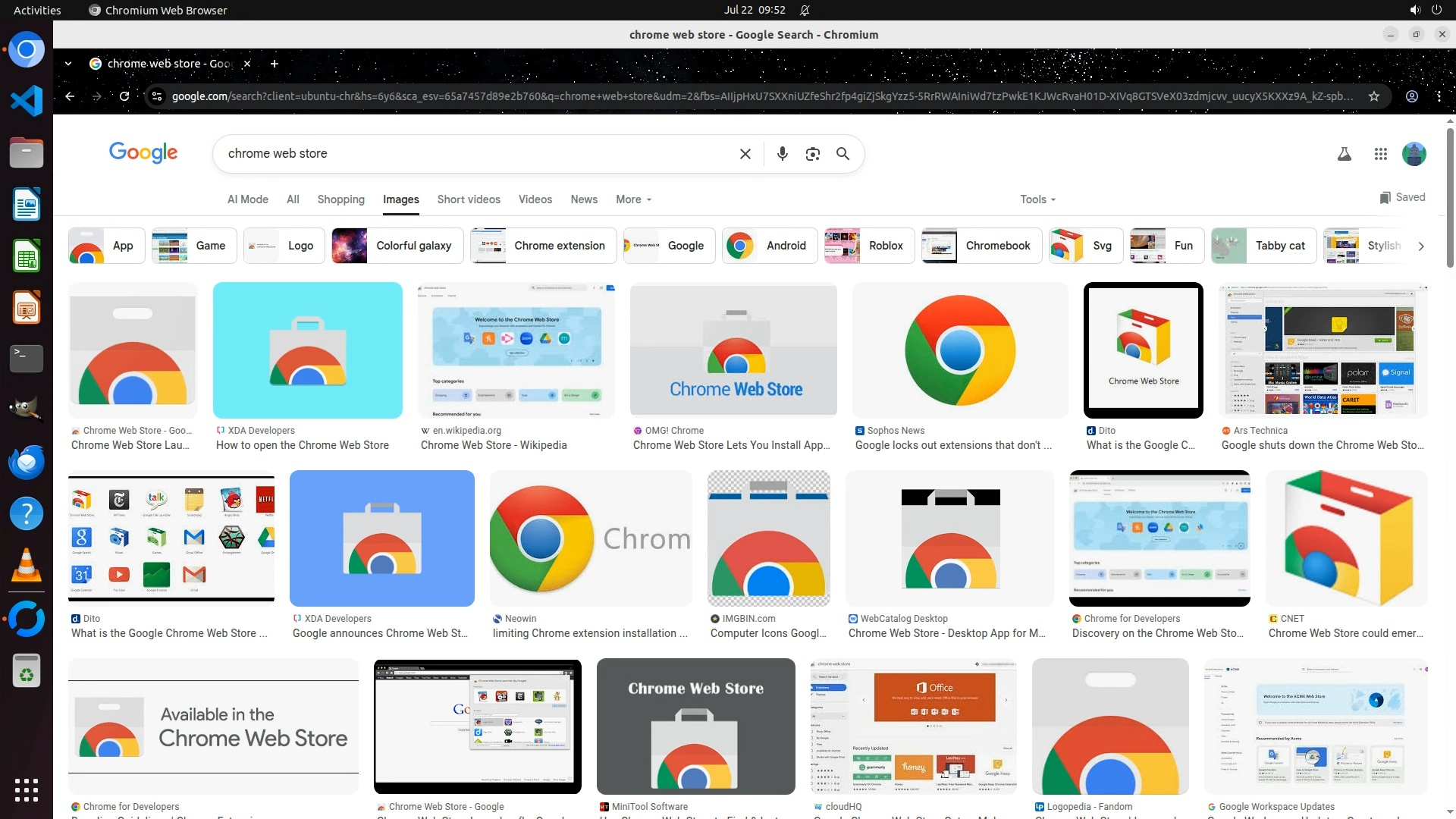The height and width of the screenshot is (819, 1456).
Task: Reload the current page
Action: click(124, 96)
